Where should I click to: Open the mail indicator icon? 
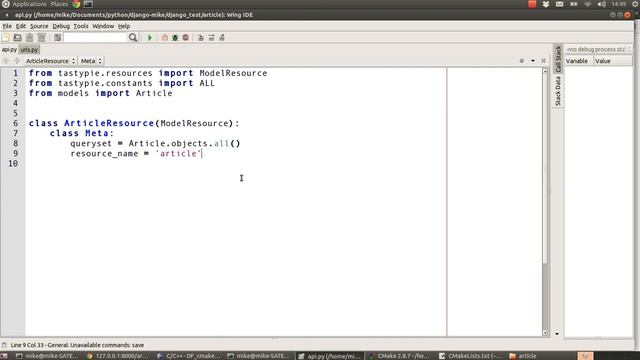[560, 4]
